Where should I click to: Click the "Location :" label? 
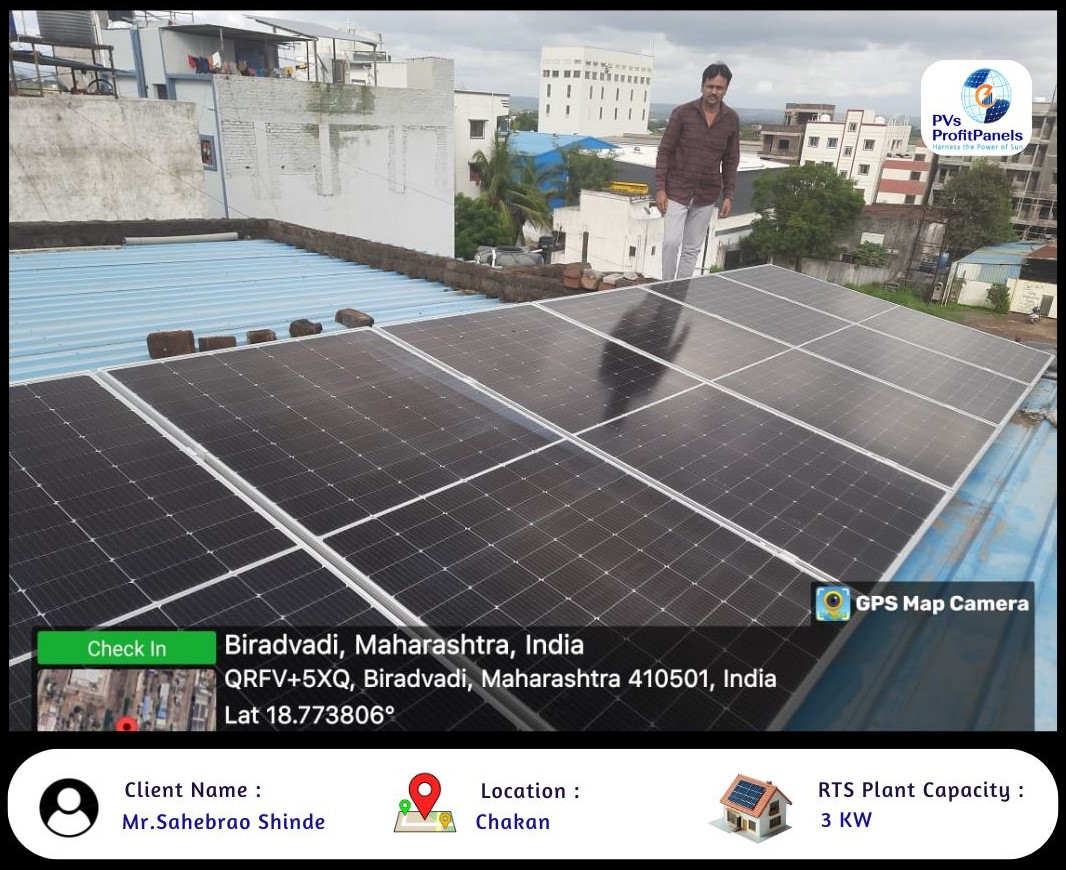tap(529, 791)
